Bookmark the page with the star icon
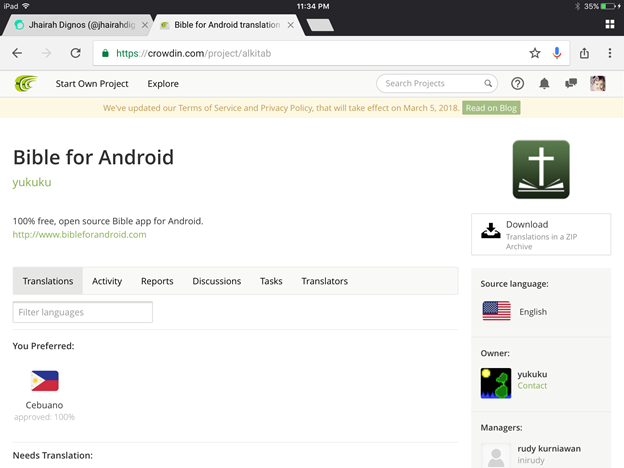The height and width of the screenshot is (468, 624). point(535,53)
